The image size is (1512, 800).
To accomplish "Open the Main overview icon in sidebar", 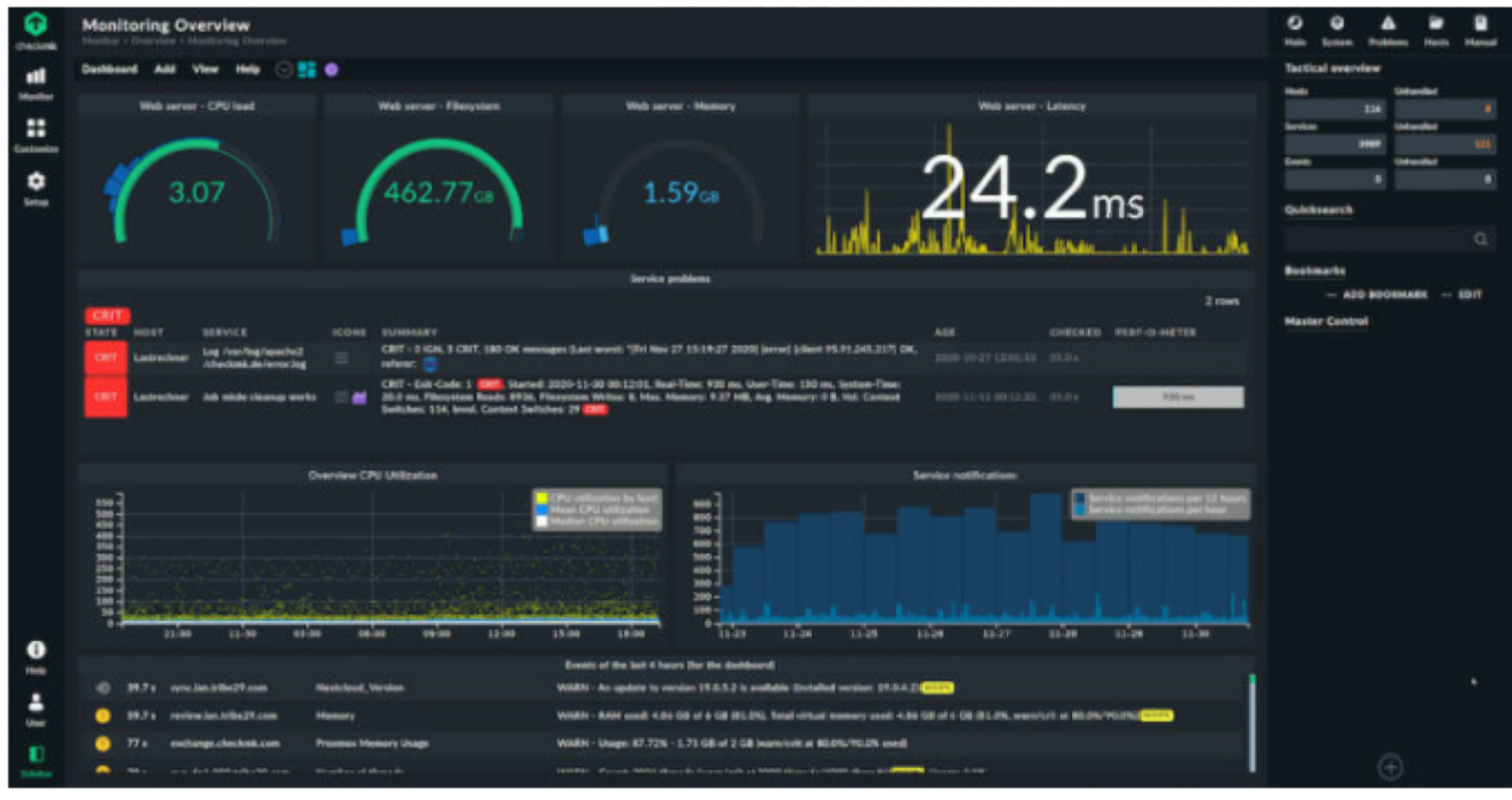I will coord(1294,30).
